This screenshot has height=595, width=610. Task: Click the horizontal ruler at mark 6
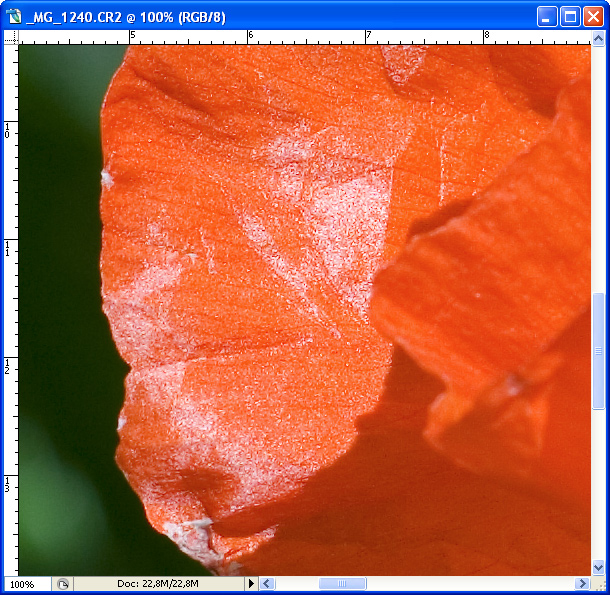(248, 37)
